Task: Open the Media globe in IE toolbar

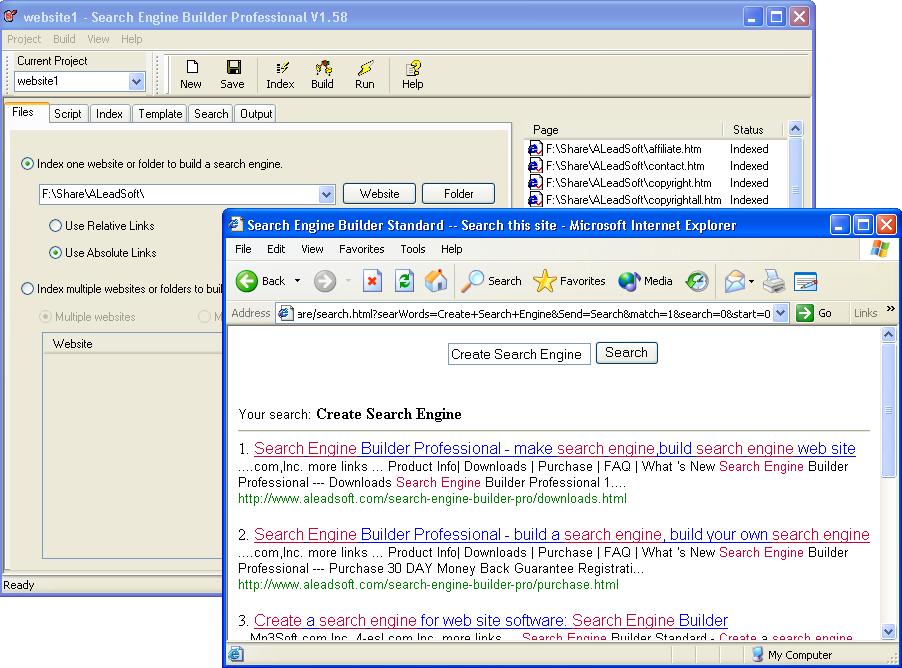Action: click(645, 281)
